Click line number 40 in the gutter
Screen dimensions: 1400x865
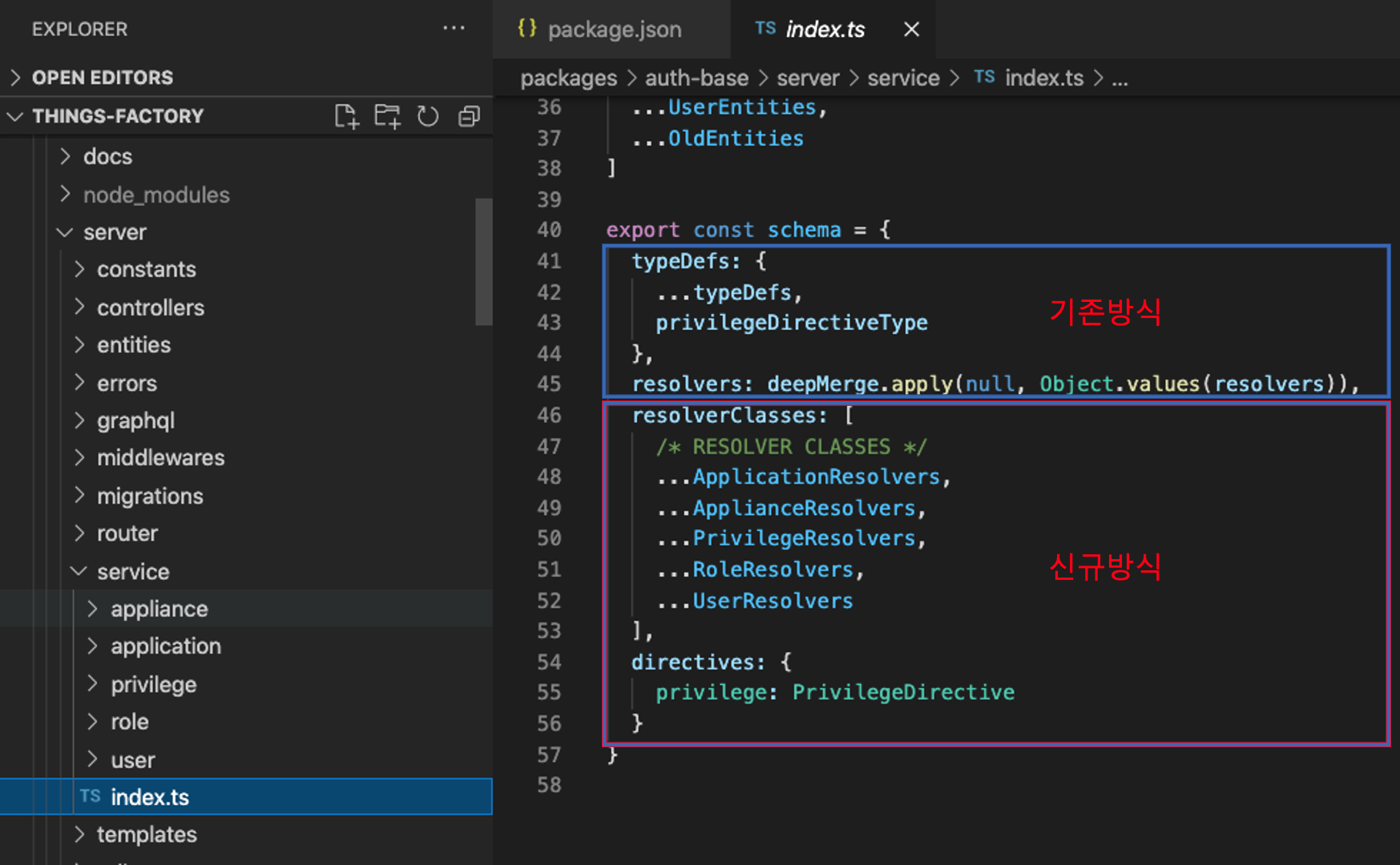point(549,230)
